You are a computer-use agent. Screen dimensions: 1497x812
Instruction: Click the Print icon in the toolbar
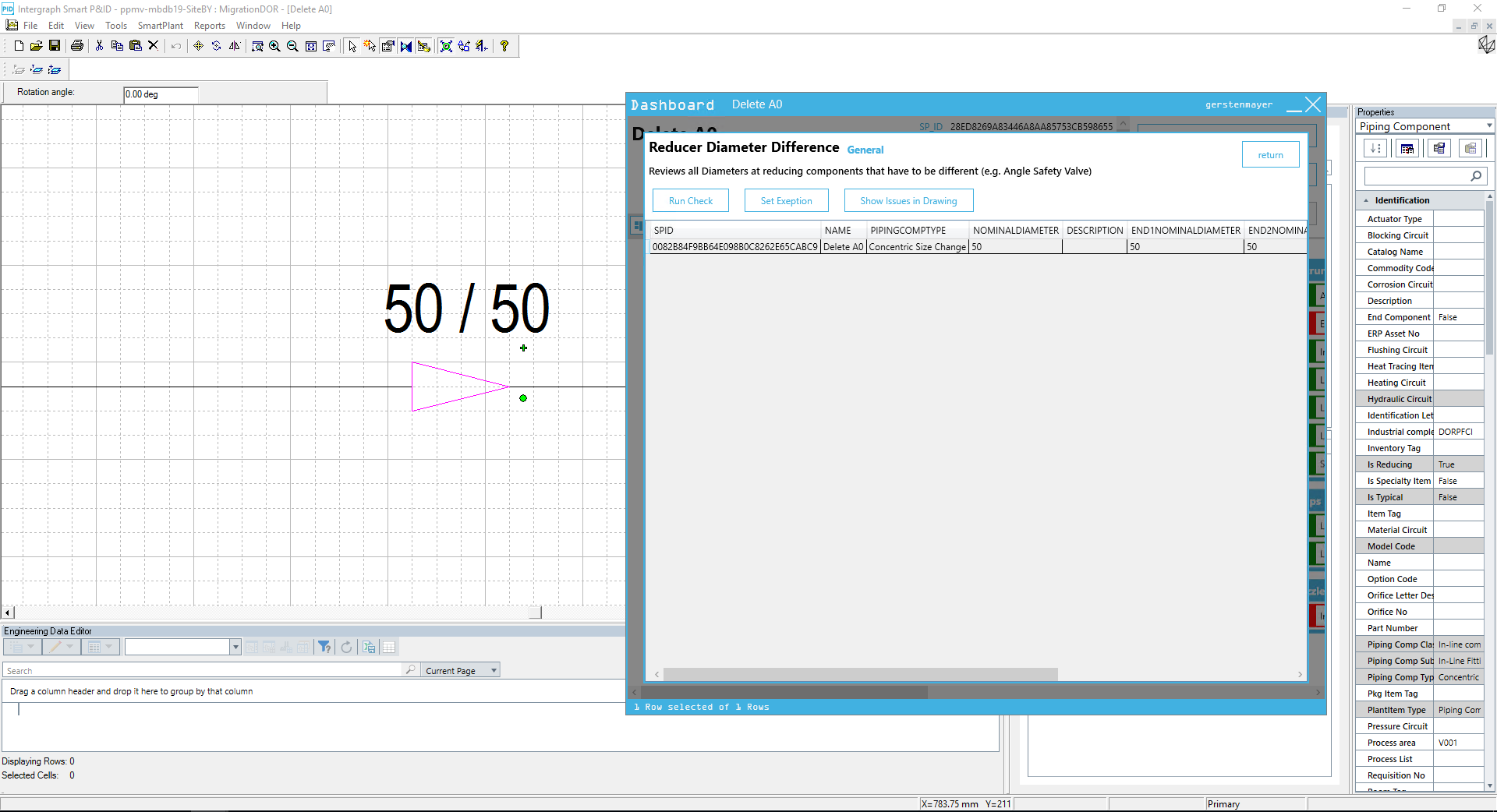tap(76, 46)
